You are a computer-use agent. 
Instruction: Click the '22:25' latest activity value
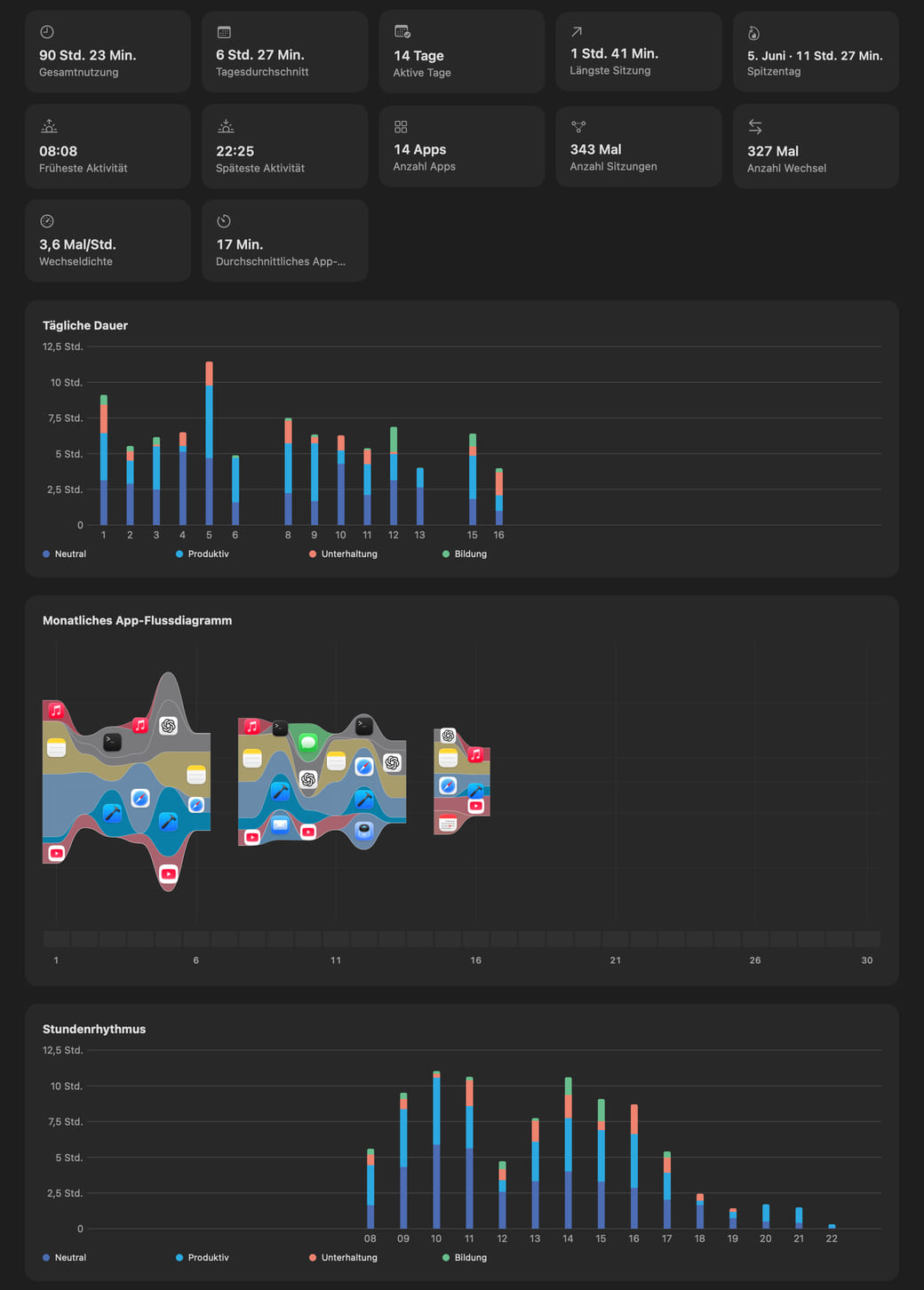tap(235, 151)
